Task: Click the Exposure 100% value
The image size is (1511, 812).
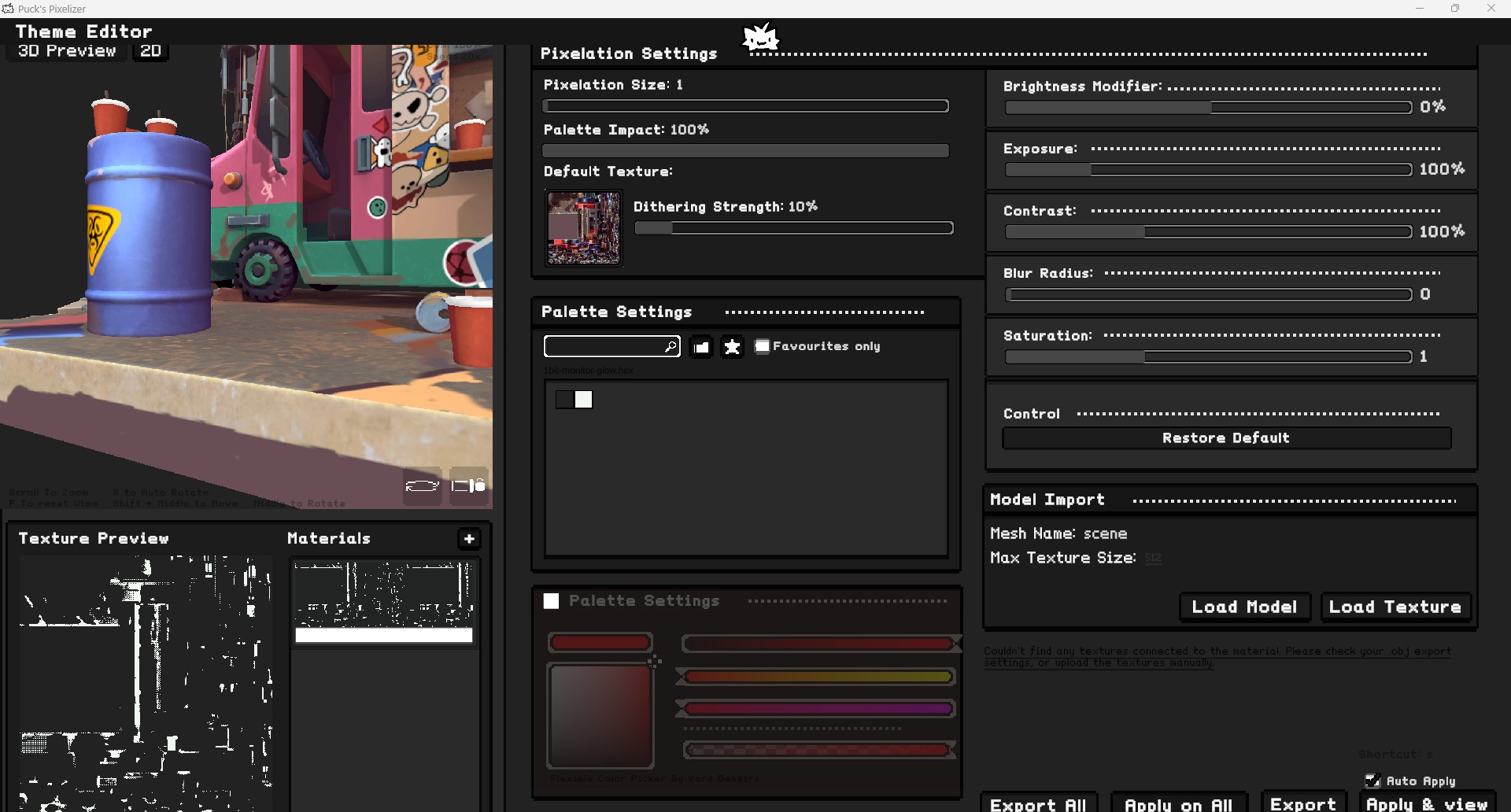Action: pyautogui.click(x=1442, y=169)
